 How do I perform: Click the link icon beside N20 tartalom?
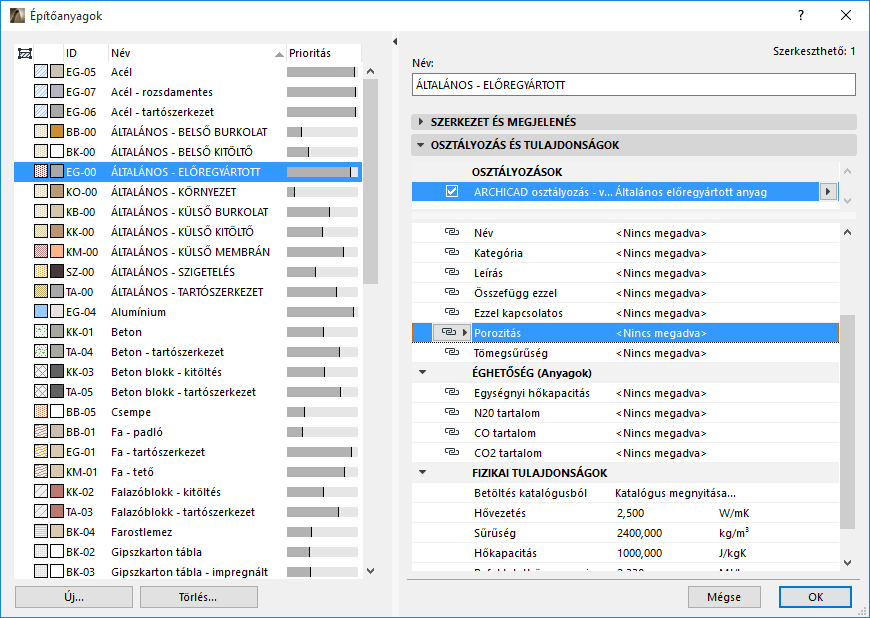[452, 412]
